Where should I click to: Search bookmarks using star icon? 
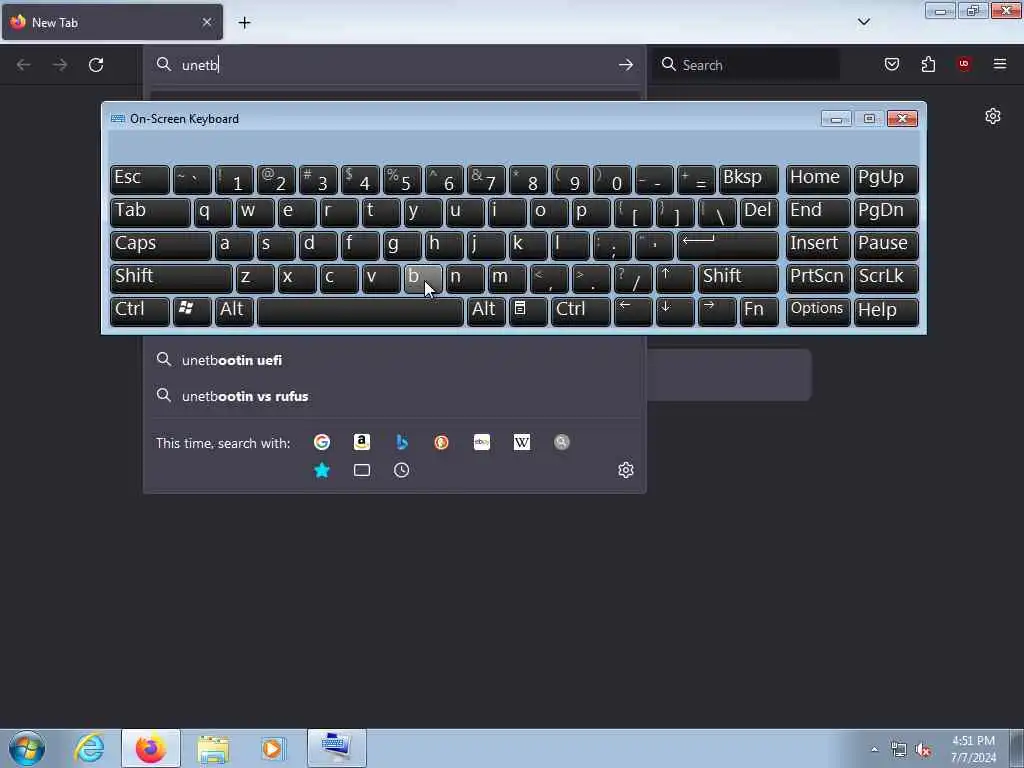(321, 470)
